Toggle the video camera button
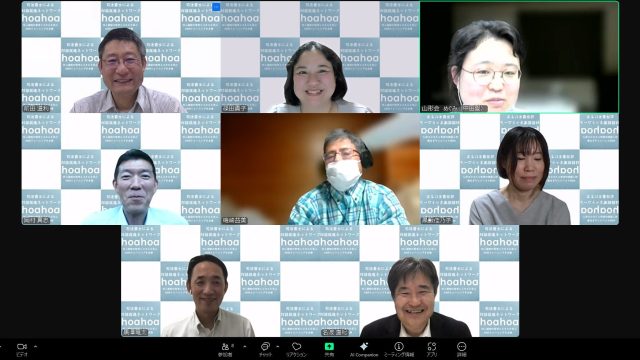Screen dimensions: 640x360 tap(22, 349)
